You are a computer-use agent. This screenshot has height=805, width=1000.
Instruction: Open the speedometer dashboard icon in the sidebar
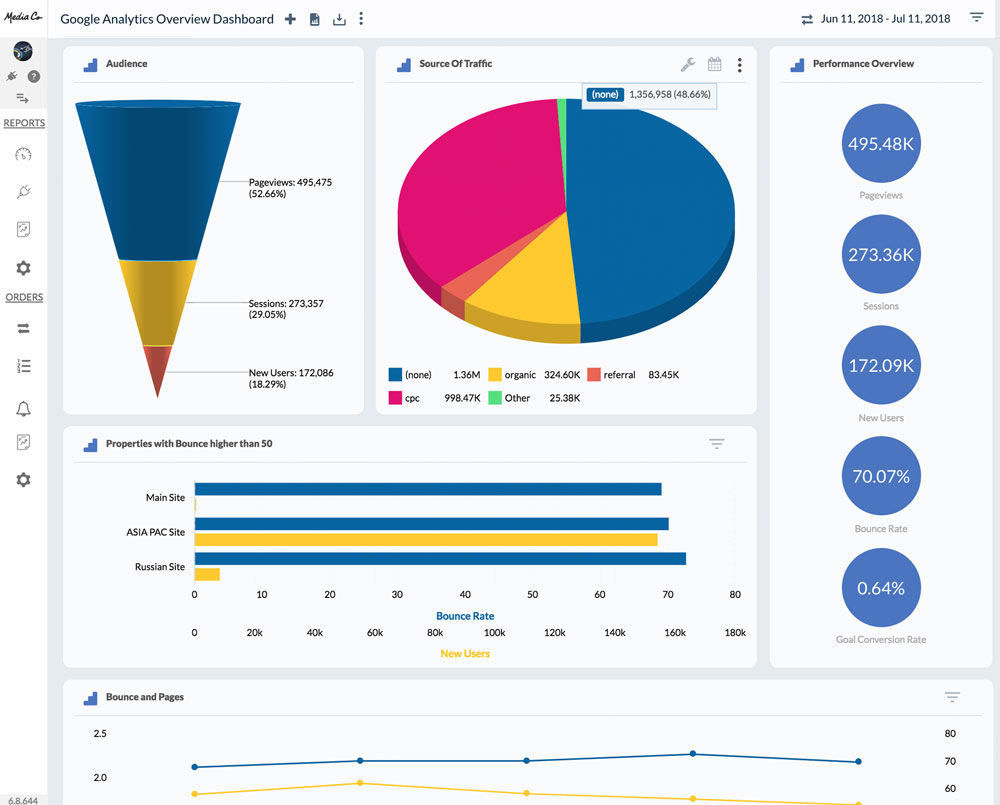[x=24, y=155]
